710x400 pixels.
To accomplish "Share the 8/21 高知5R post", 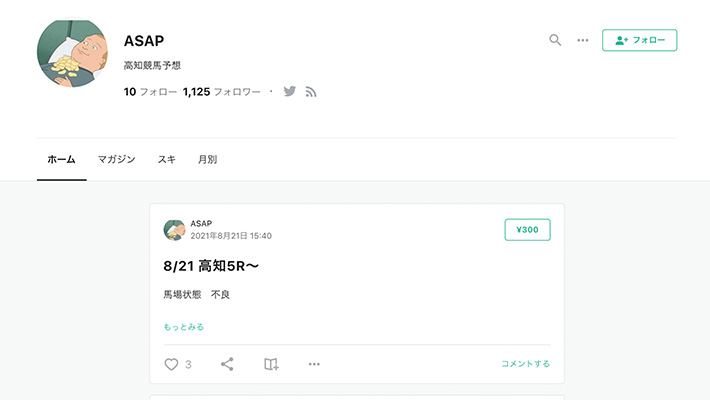I will [x=227, y=364].
